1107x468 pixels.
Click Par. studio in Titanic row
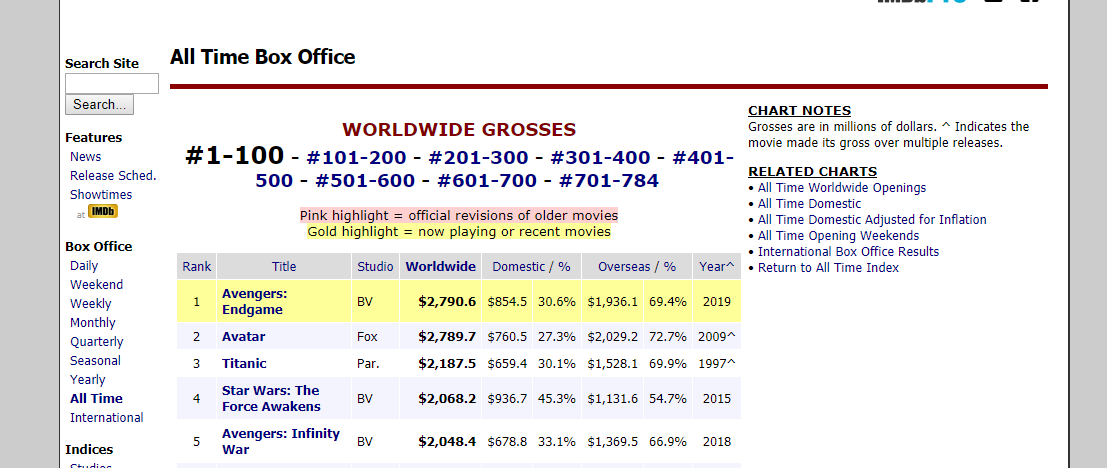(368, 364)
